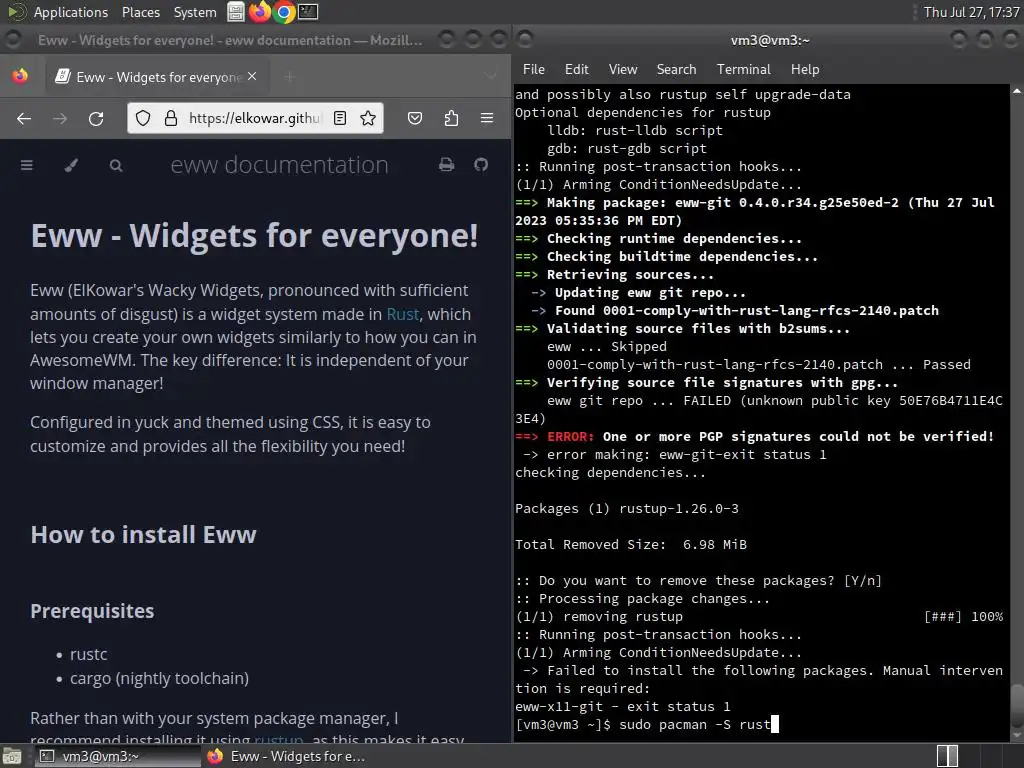Viewport: 1024px width, 768px height.
Task: Follow the Rust hyperlink
Action: tap(402, 314)
